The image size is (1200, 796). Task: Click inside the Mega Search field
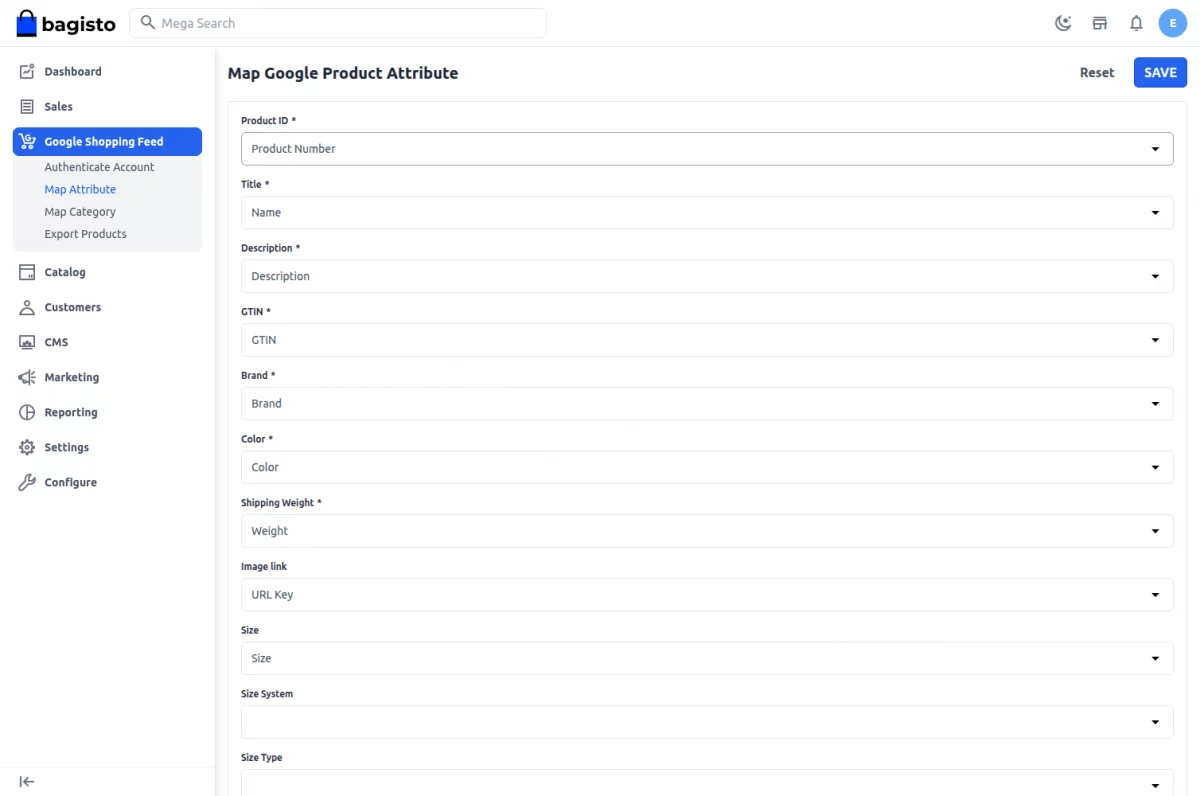pos(340,22)
